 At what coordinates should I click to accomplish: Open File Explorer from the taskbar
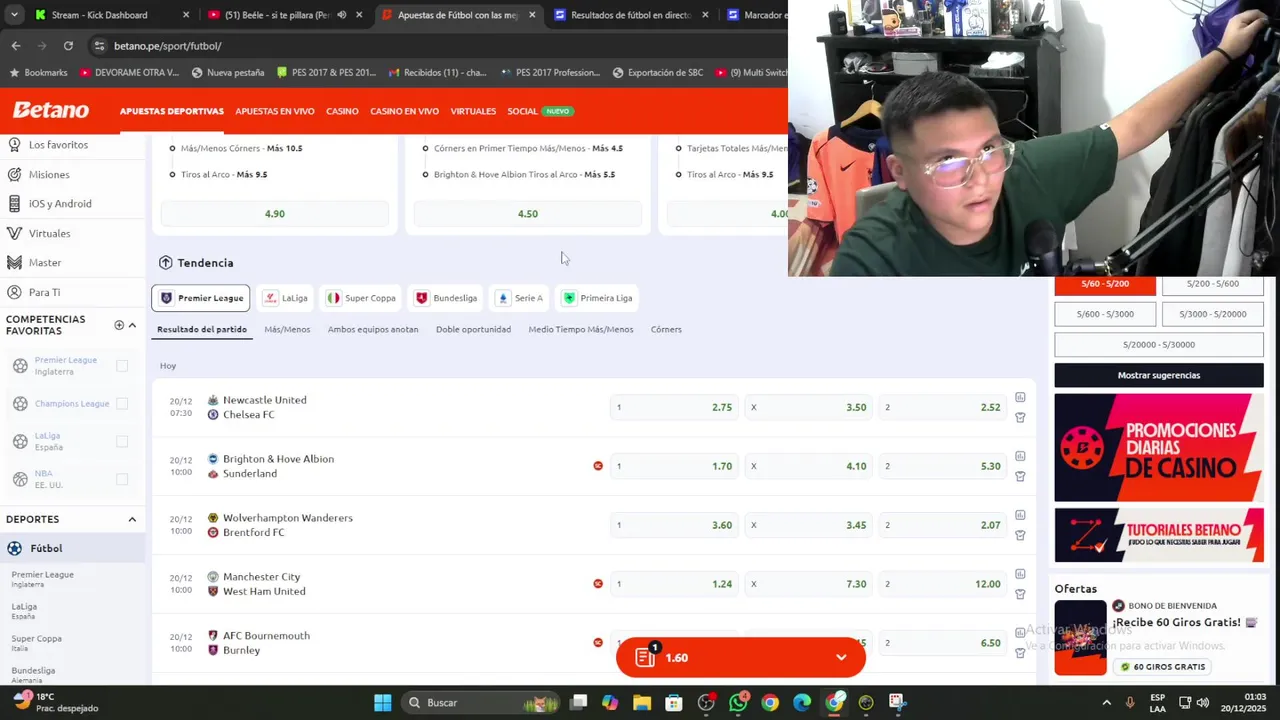coord(642,702)
